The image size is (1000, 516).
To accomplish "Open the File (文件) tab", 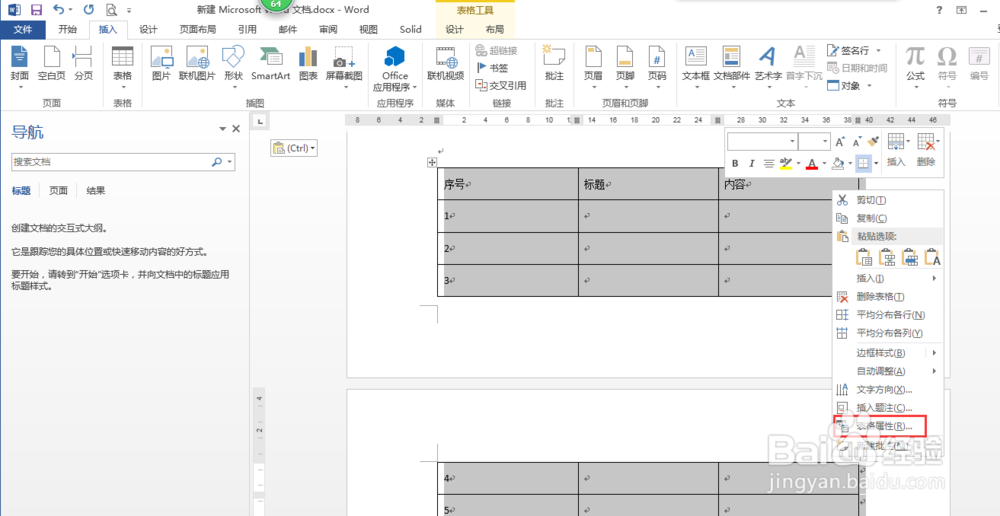I will 23,29.
